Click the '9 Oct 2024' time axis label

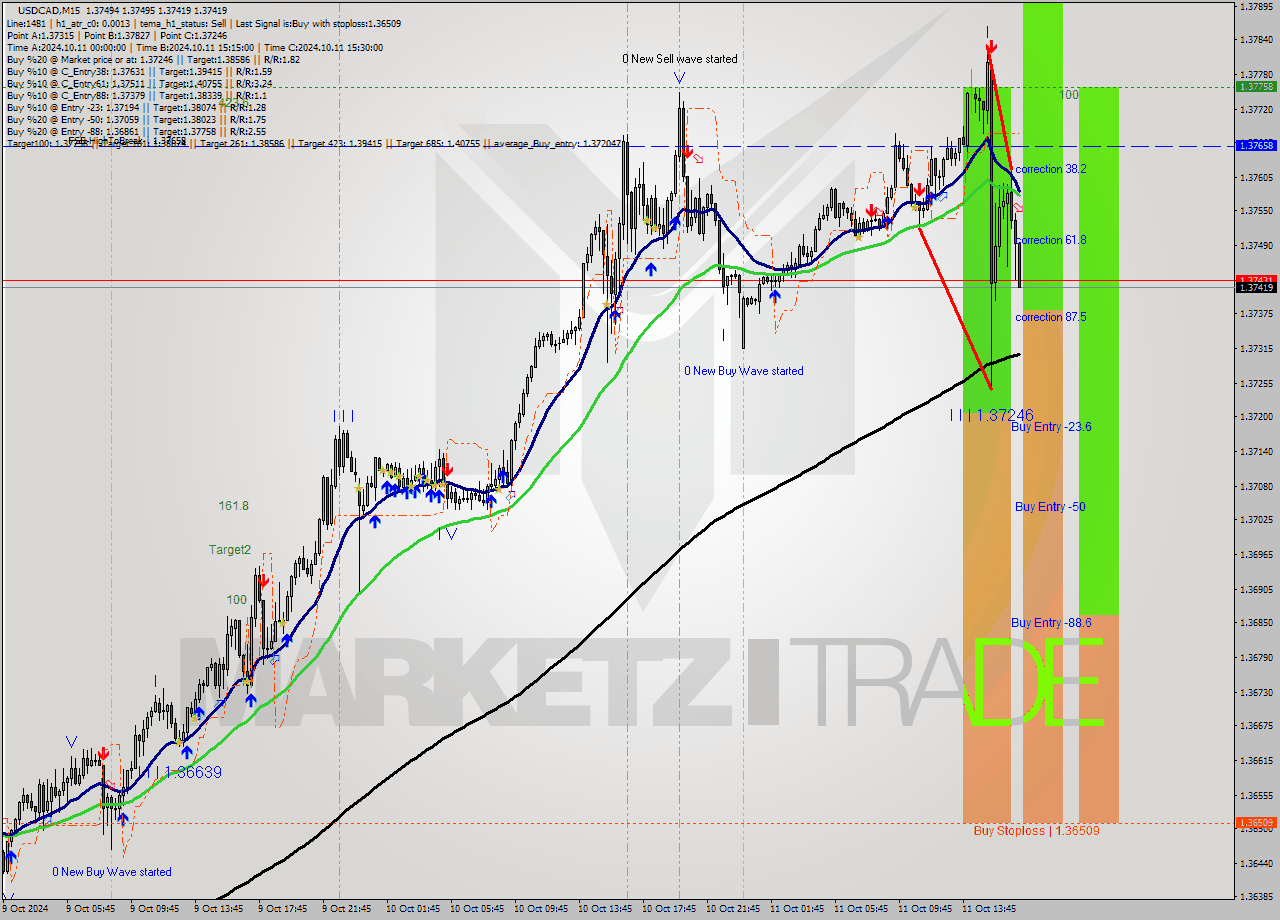(x=25, y=909)
